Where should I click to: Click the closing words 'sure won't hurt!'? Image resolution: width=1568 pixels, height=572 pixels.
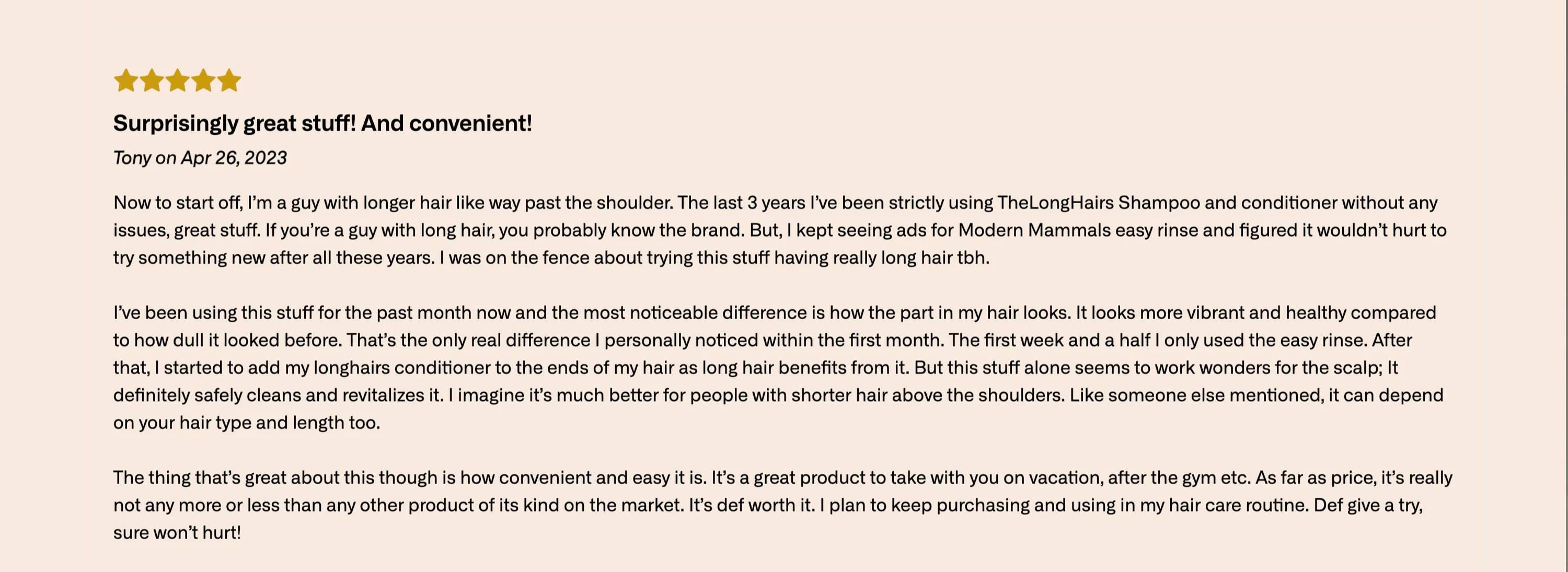click(x=177, y=532)
